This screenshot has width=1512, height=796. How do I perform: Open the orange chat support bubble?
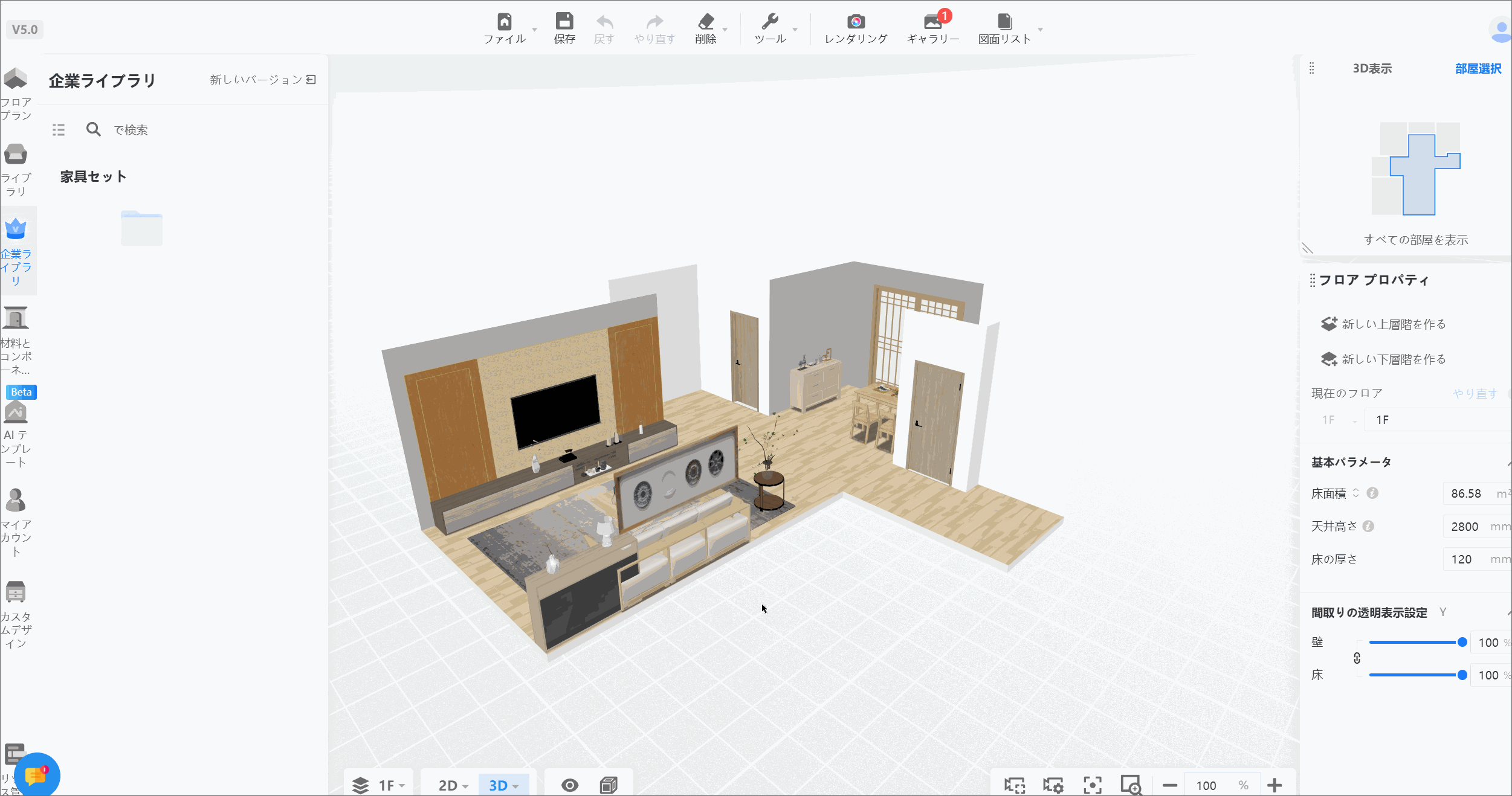(36, 775)
